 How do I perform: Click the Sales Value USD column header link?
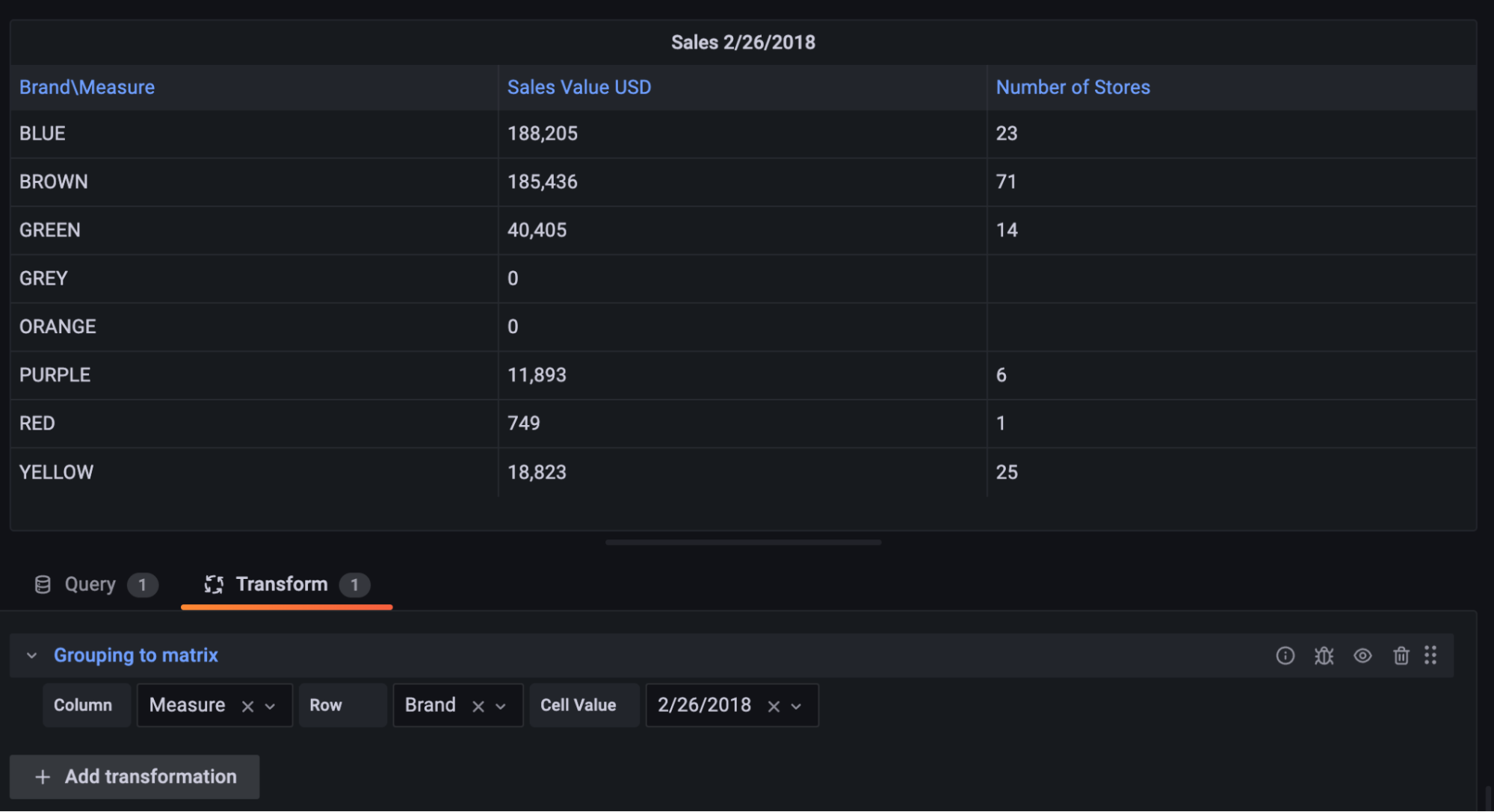[578, 87]
